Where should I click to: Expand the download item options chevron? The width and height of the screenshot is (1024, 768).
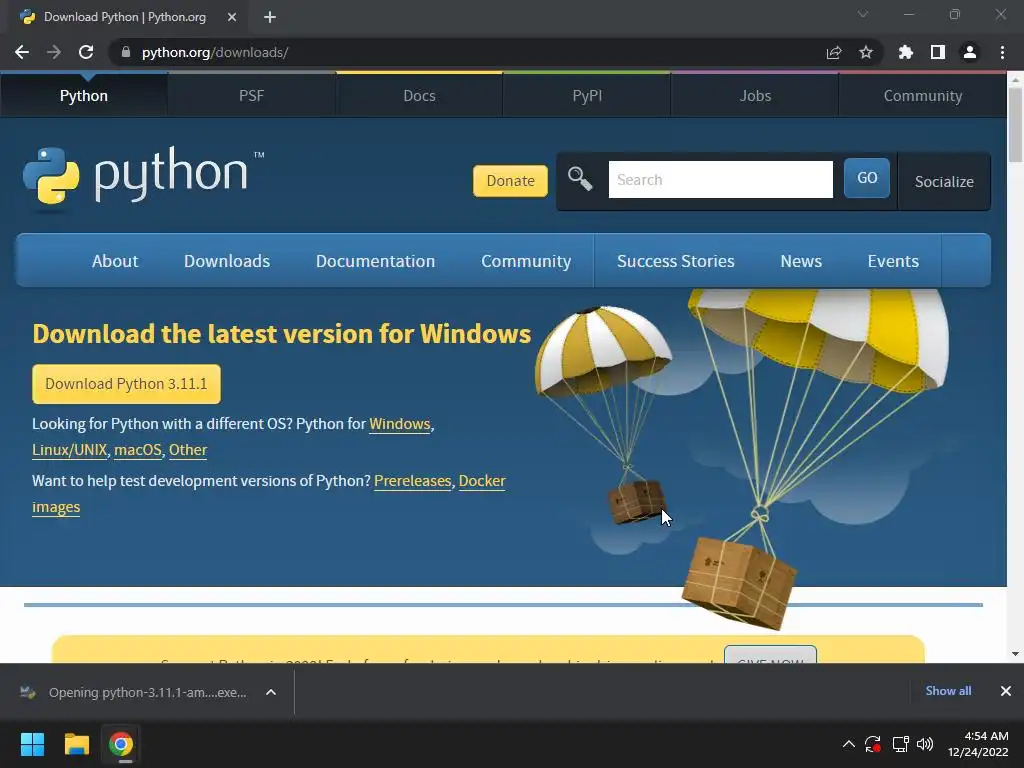point(271,692)
